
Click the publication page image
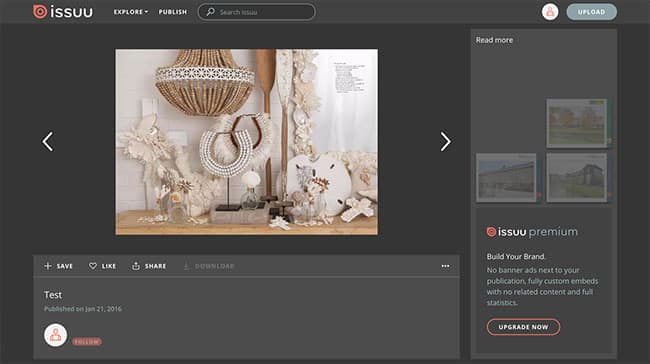(x=247, y=142)
